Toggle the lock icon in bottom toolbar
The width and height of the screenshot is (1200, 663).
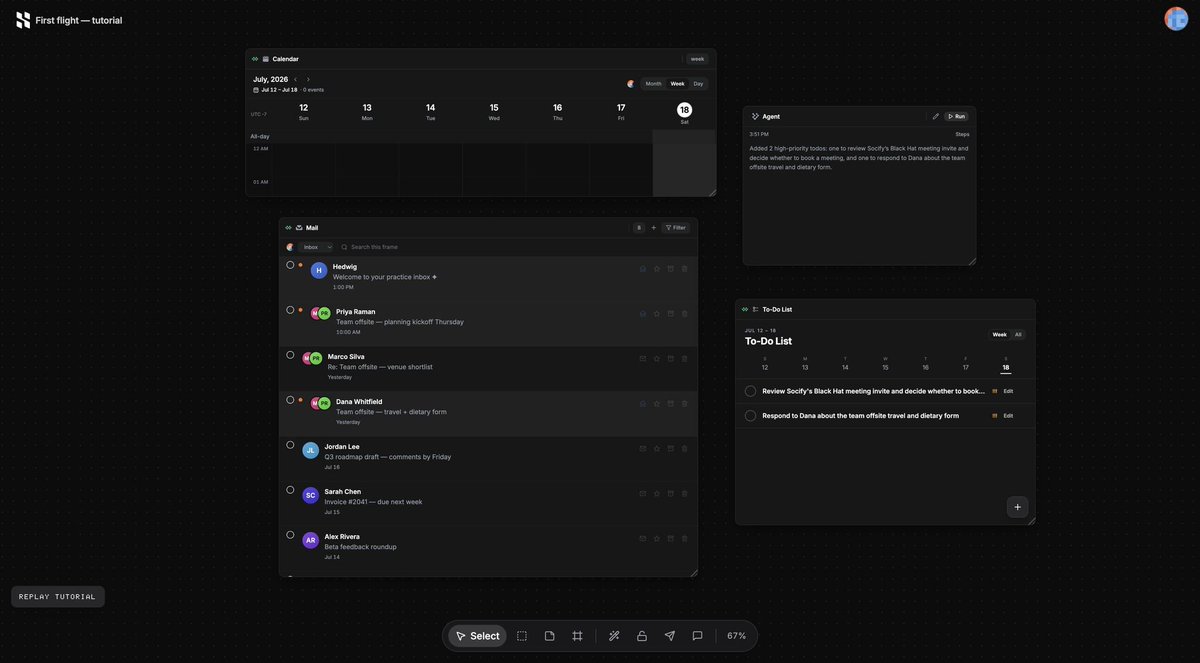point(642,636)
